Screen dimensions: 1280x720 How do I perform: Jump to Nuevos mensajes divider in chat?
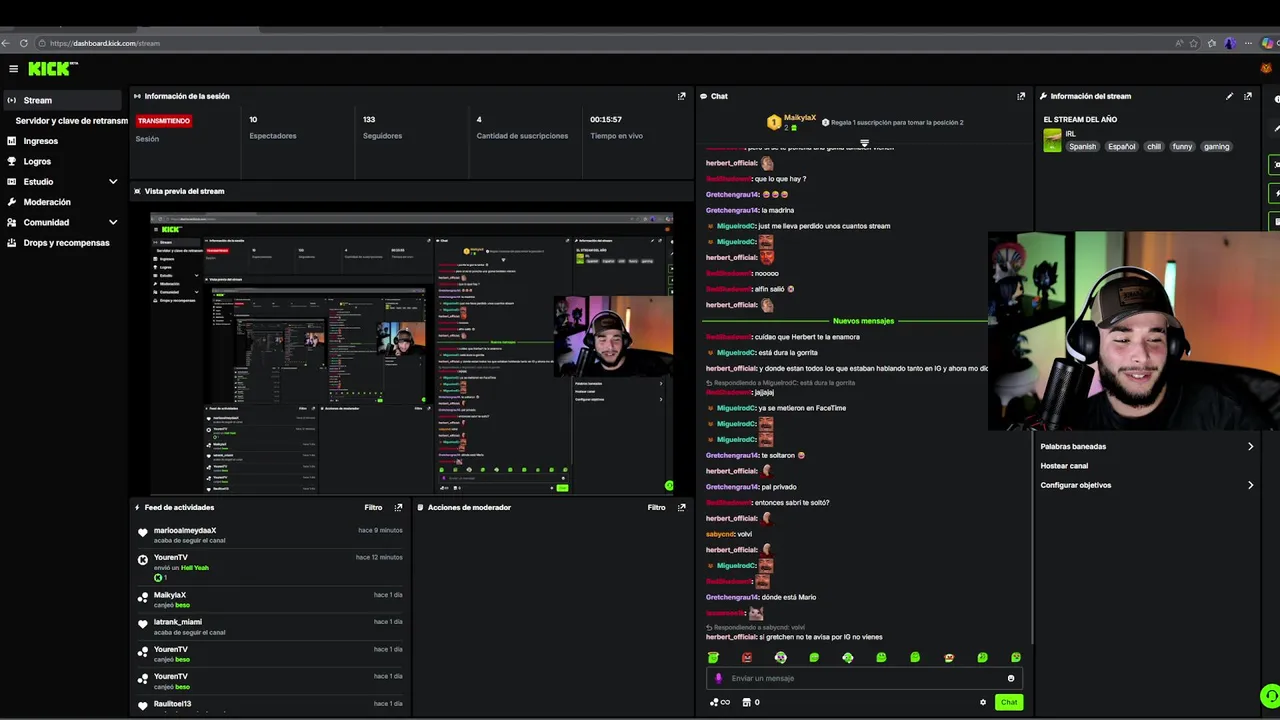pyautogui.click(x=863, y=321)
